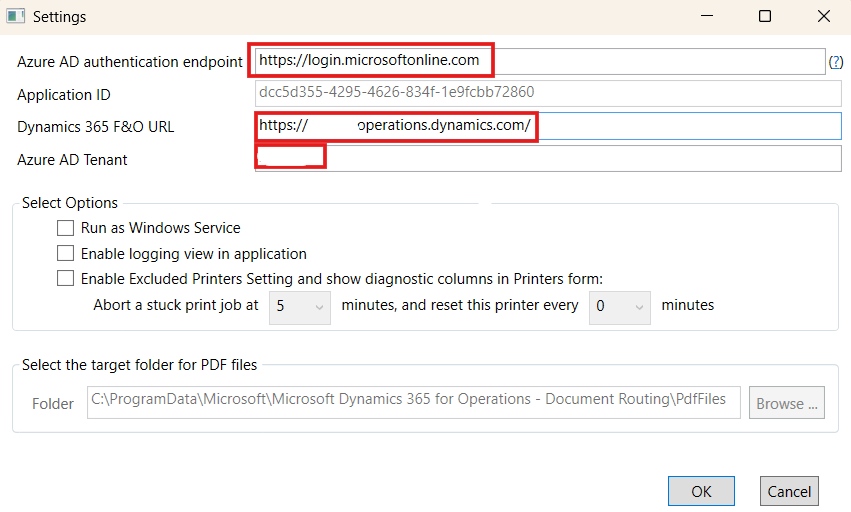Focus the Dynamics 365 F&O URL field

(548, 126)
